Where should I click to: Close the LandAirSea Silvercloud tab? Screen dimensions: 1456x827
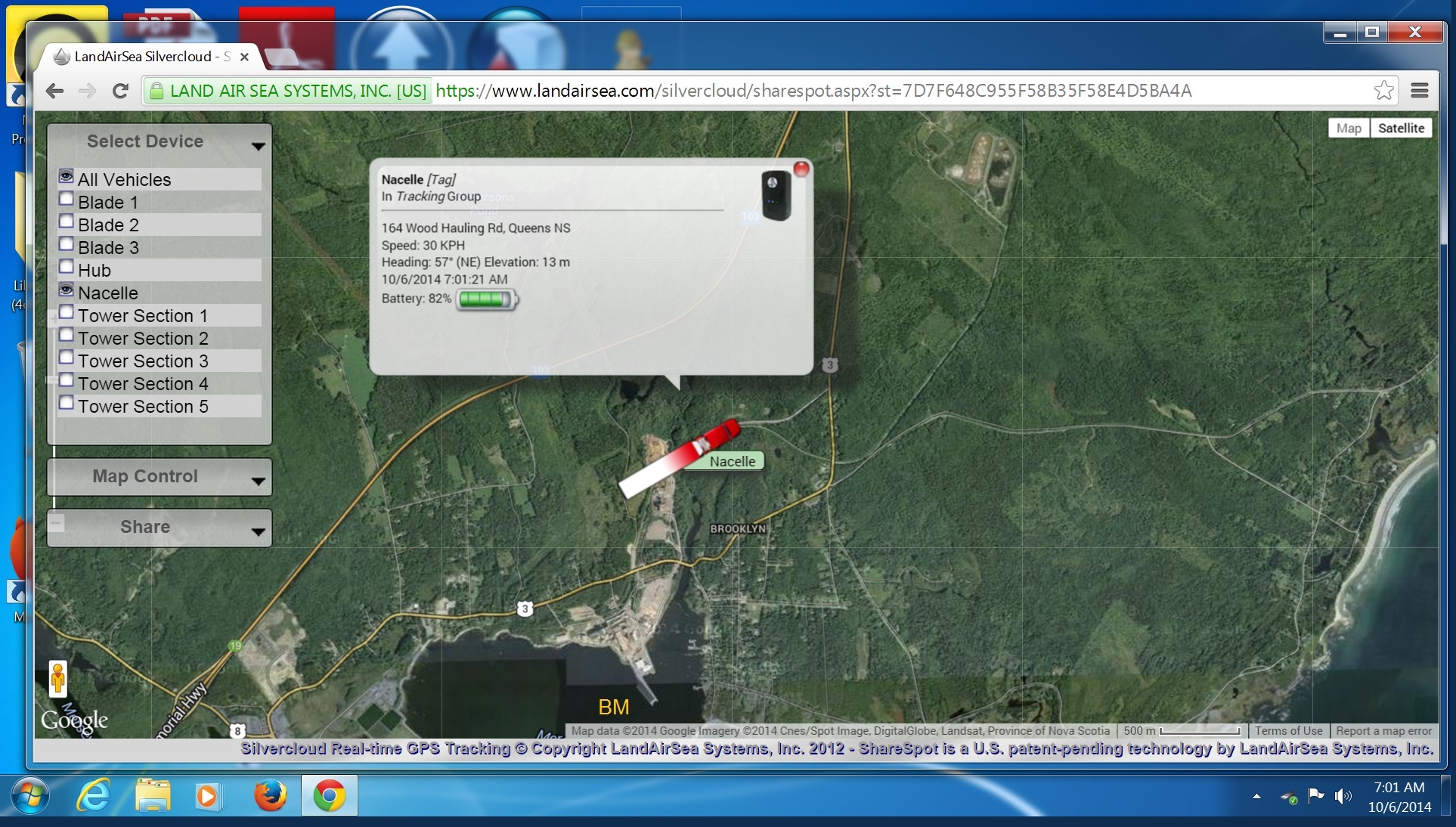244,57
